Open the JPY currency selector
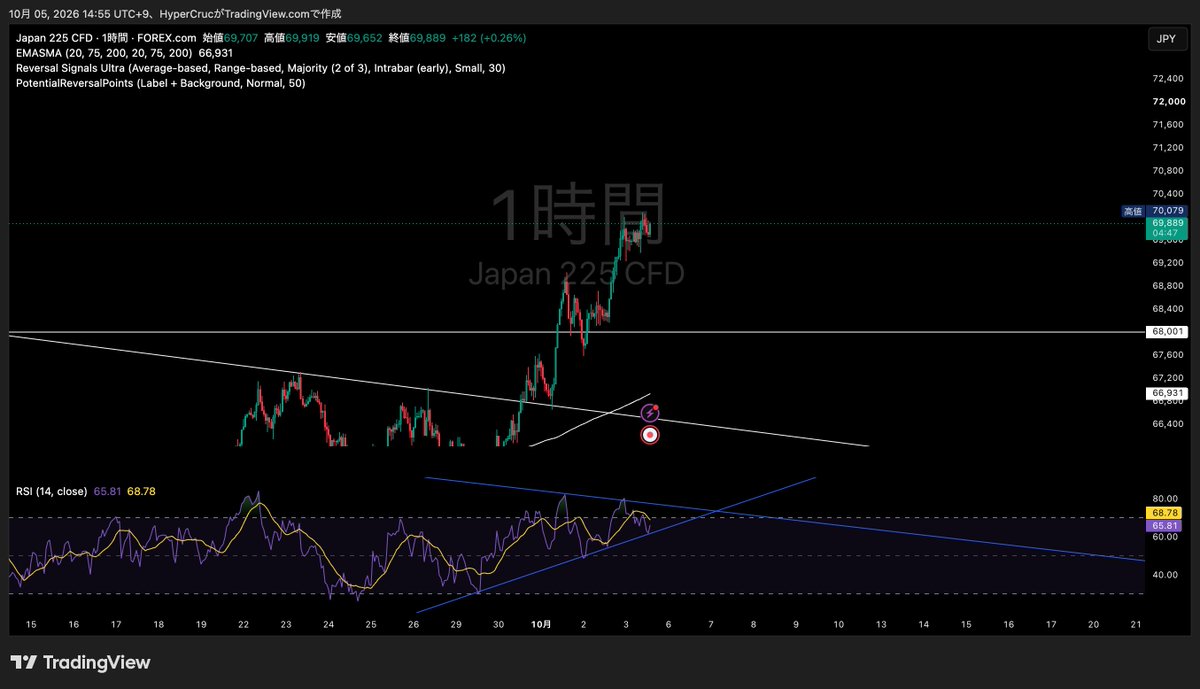1200x689 pixels. coord(1166,40)
